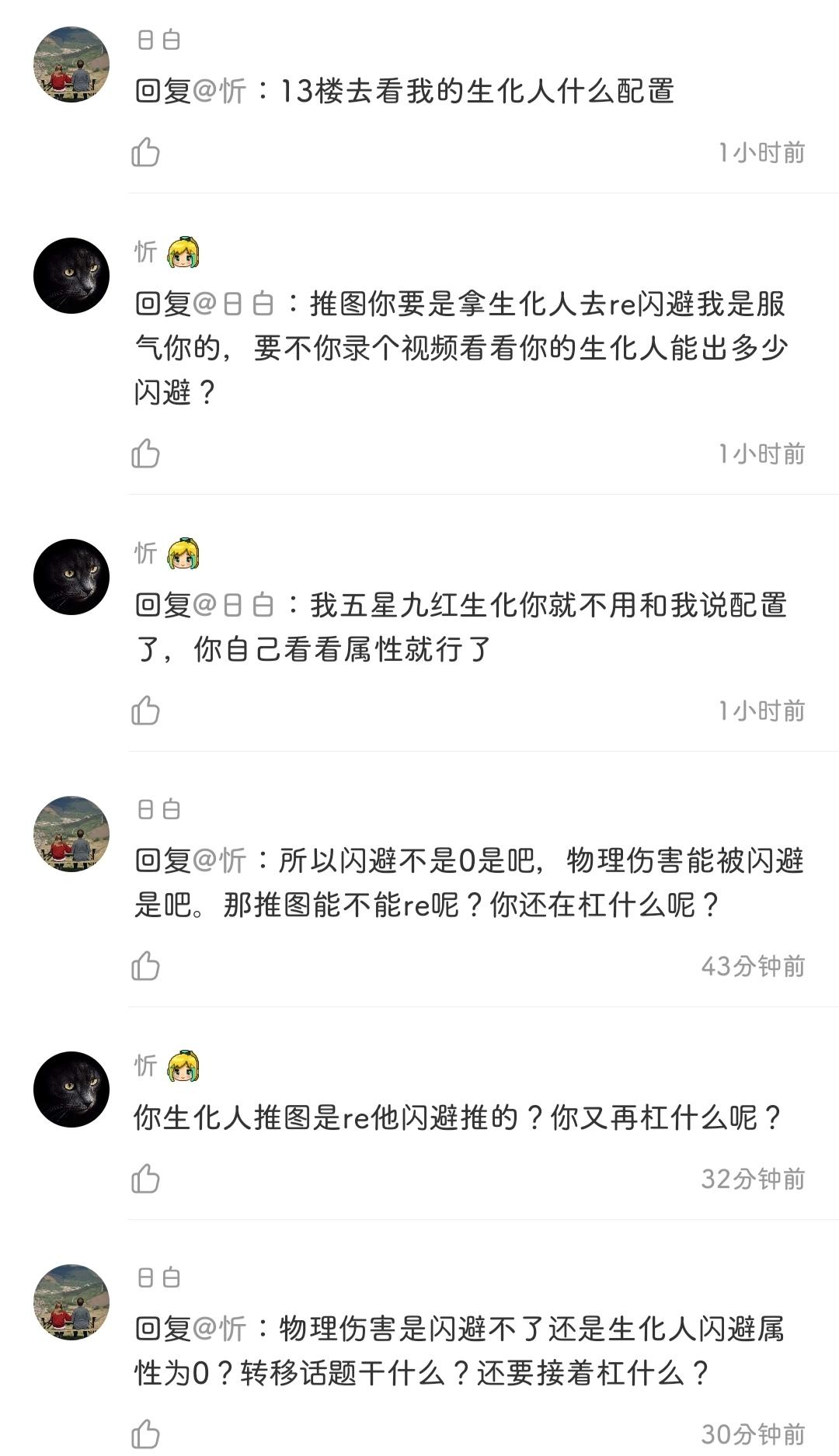Like the comment posted 30分钟前

pyautogui.click(x=145, y=1434)
